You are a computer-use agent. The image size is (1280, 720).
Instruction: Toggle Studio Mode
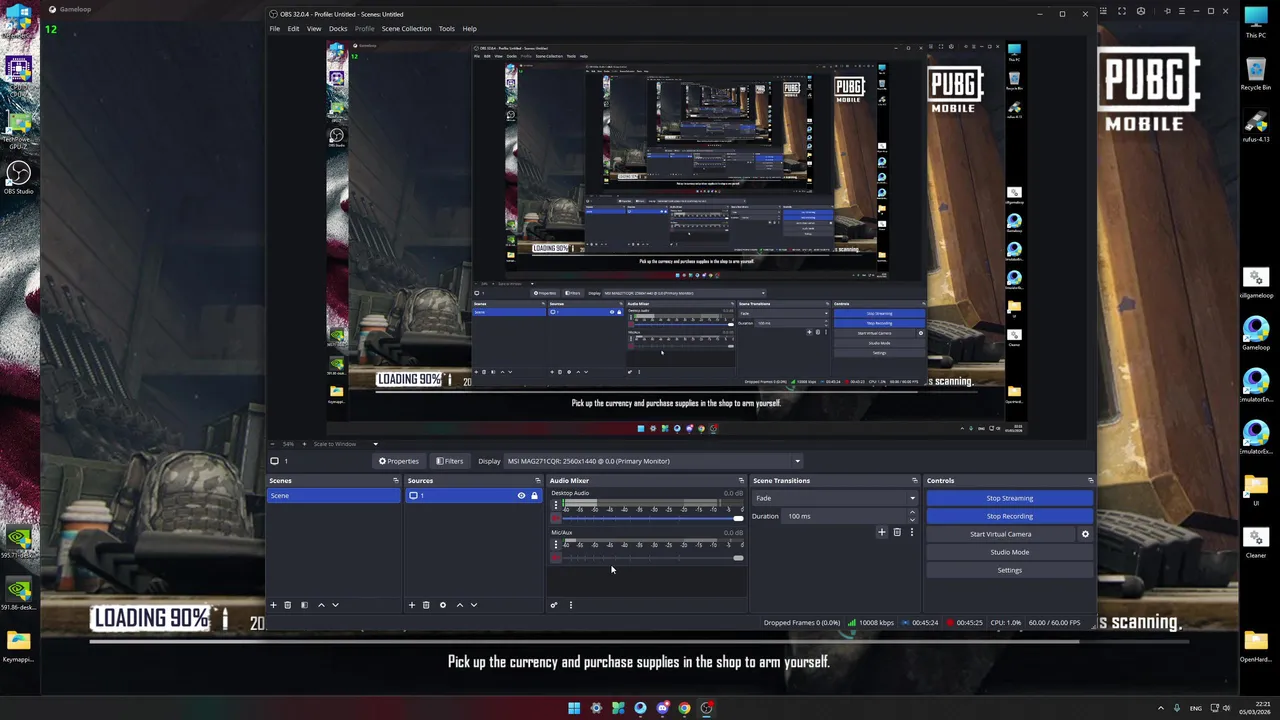(x=1009, y=552)
